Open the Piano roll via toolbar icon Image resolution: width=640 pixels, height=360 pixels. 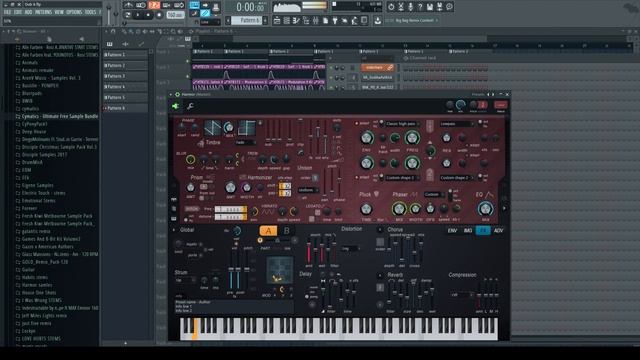(296, 20)
